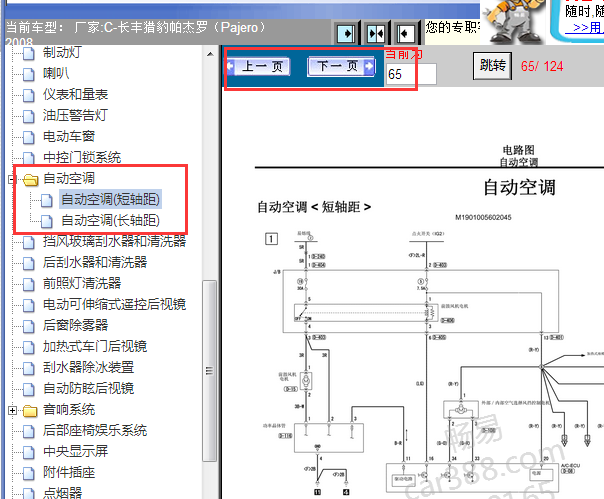Image resolution: width=604 pixels, height=499 pixels.
Task: Select 自动空调(长轴距) diagram
Action: [x=110, y=220]
